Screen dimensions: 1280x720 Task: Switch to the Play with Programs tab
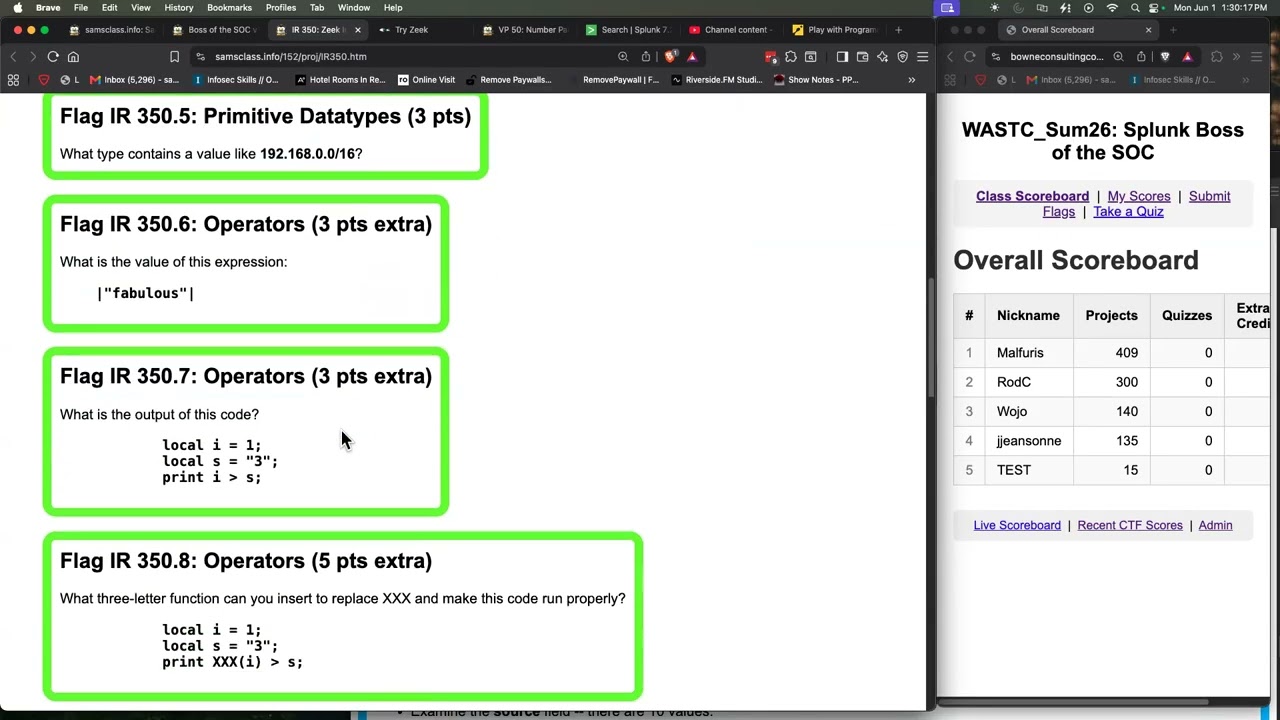(x=834, y=30)
